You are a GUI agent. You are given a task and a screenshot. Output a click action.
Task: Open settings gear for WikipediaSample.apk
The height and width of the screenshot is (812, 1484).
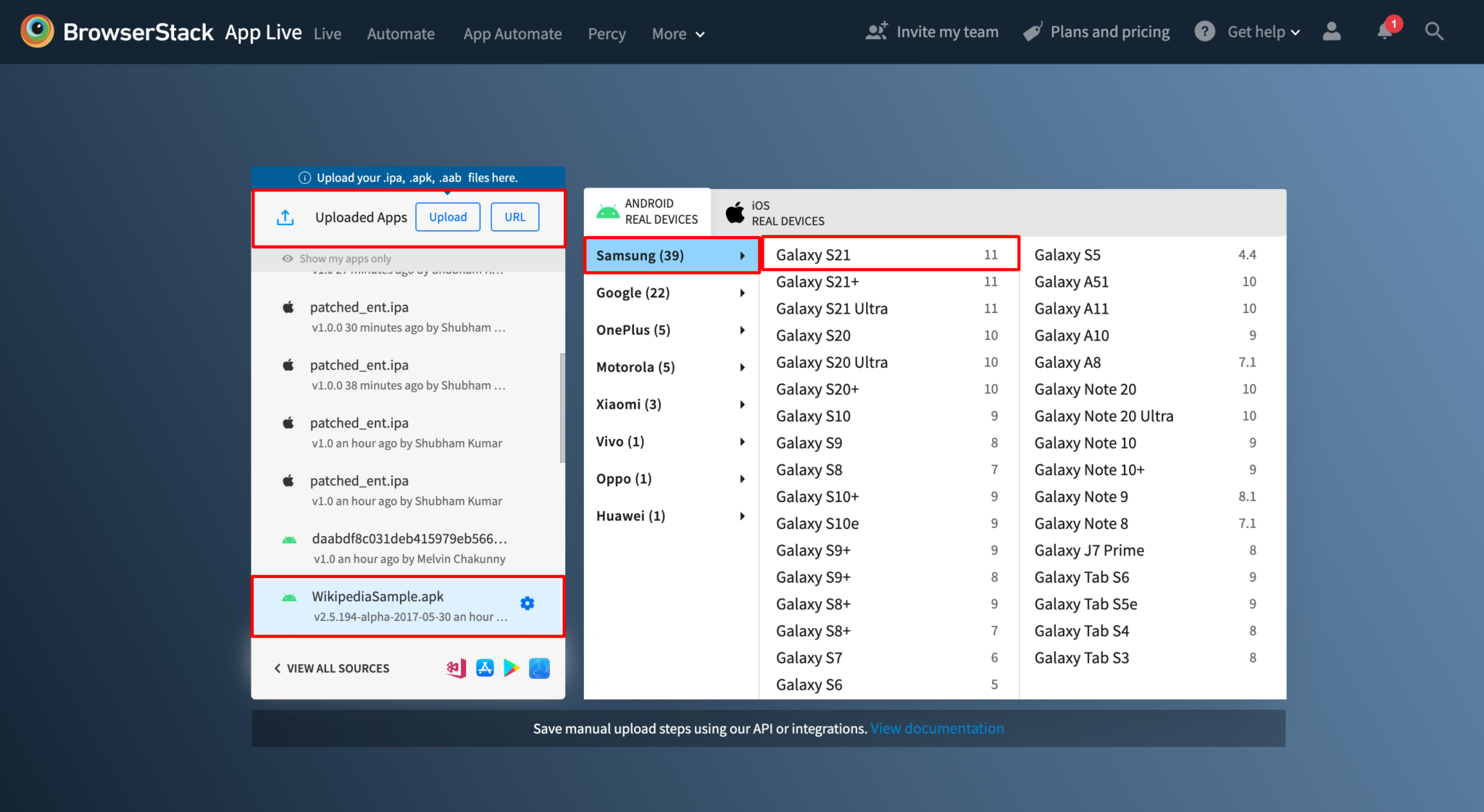tap(528, 602)
